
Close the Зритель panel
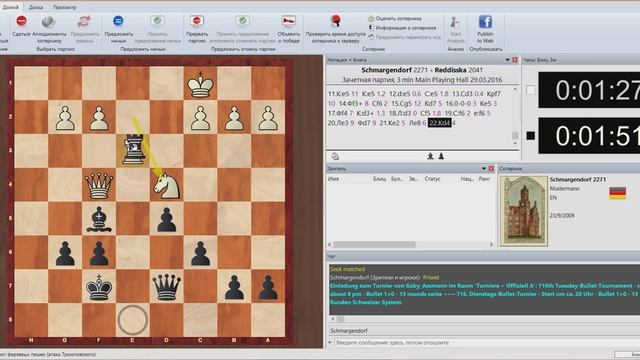point(491,169)
